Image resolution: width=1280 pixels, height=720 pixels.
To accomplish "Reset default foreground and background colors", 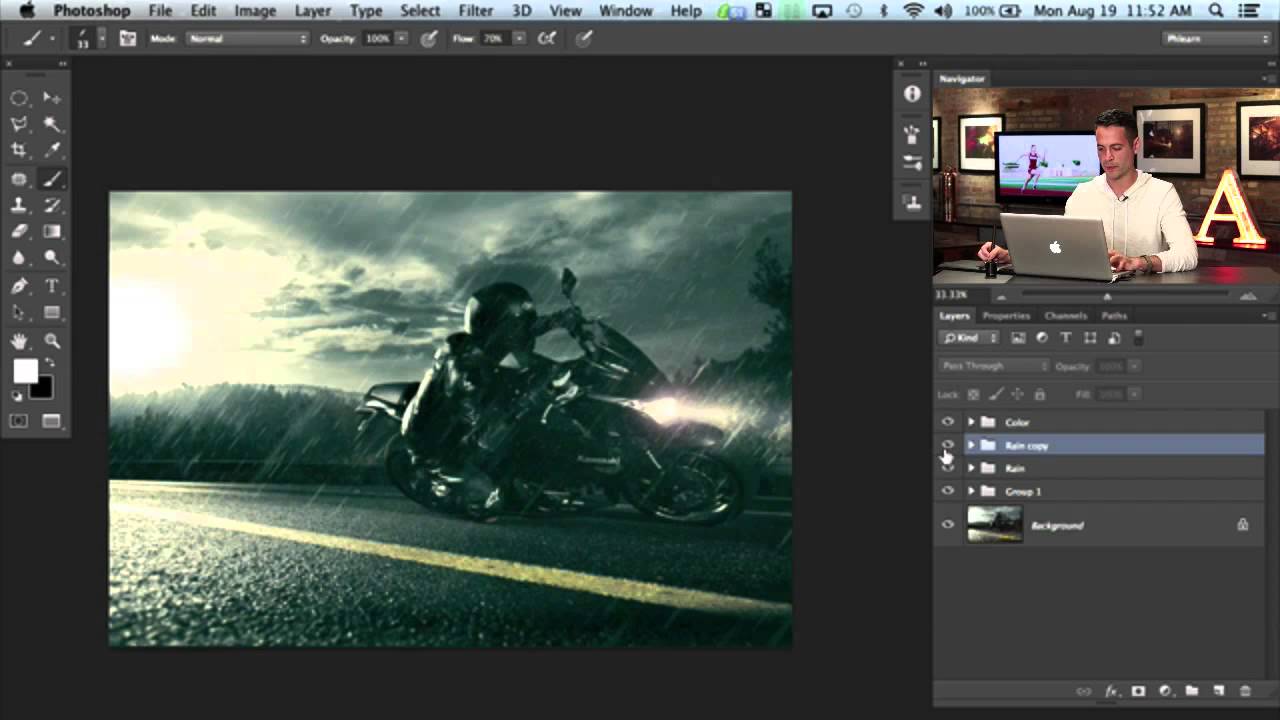I will (x=17, y=396).
